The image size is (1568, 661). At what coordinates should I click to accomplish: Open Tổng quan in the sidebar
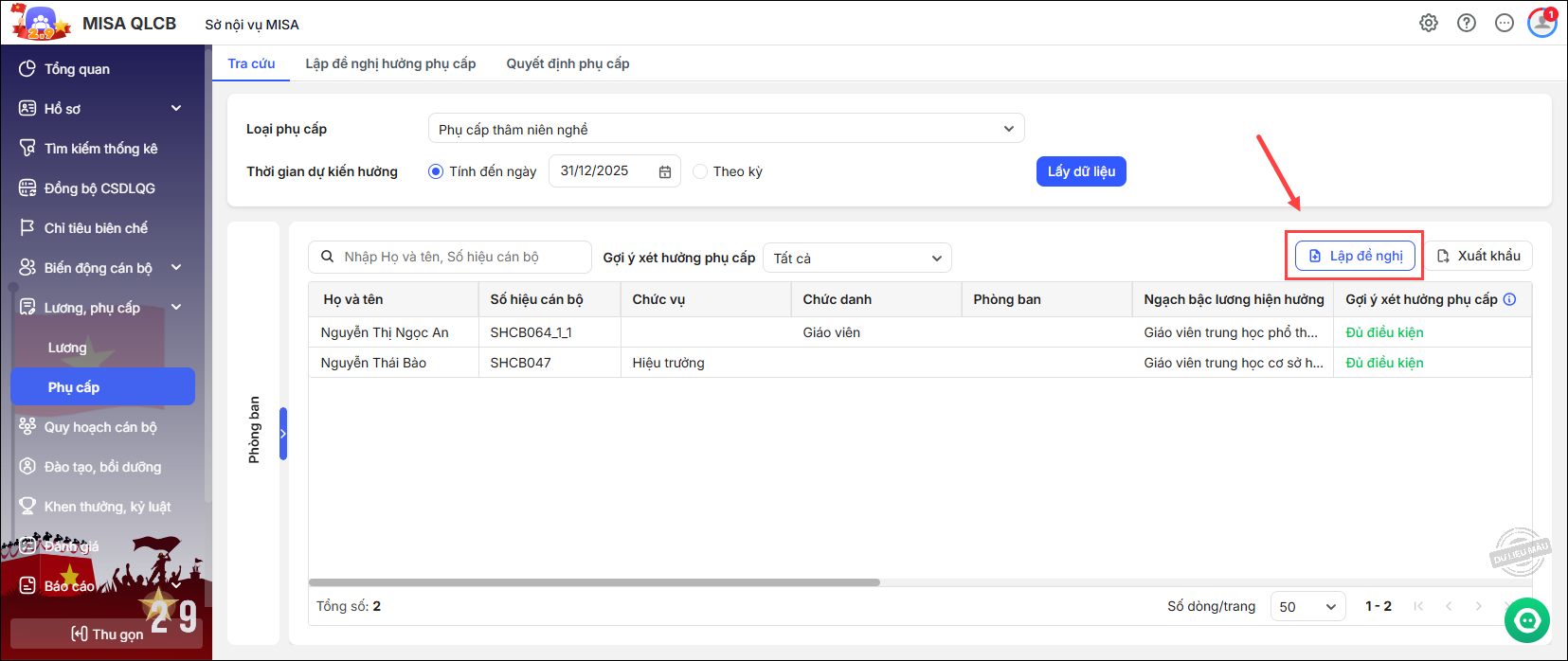[77, 69]
